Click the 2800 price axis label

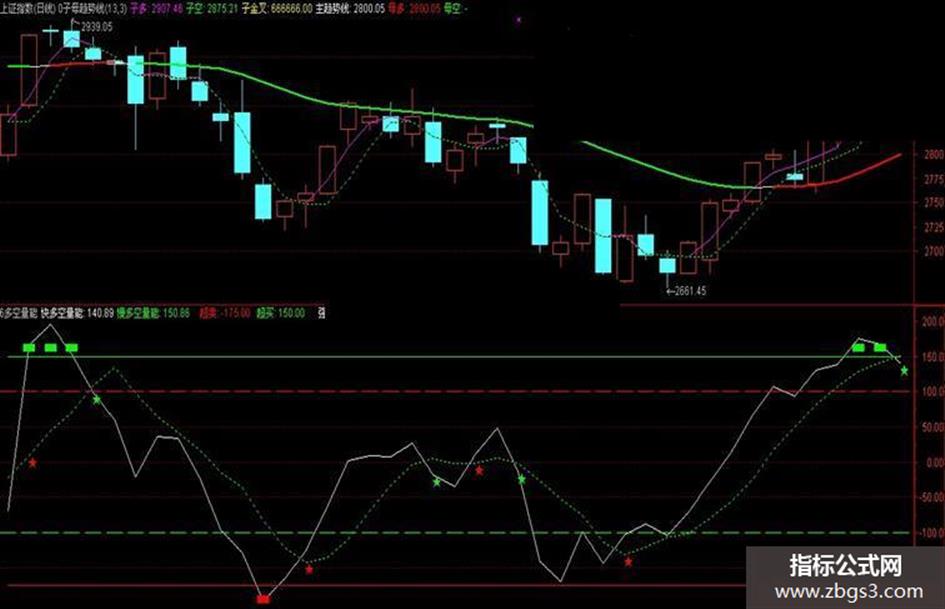(x=934, y=154)
